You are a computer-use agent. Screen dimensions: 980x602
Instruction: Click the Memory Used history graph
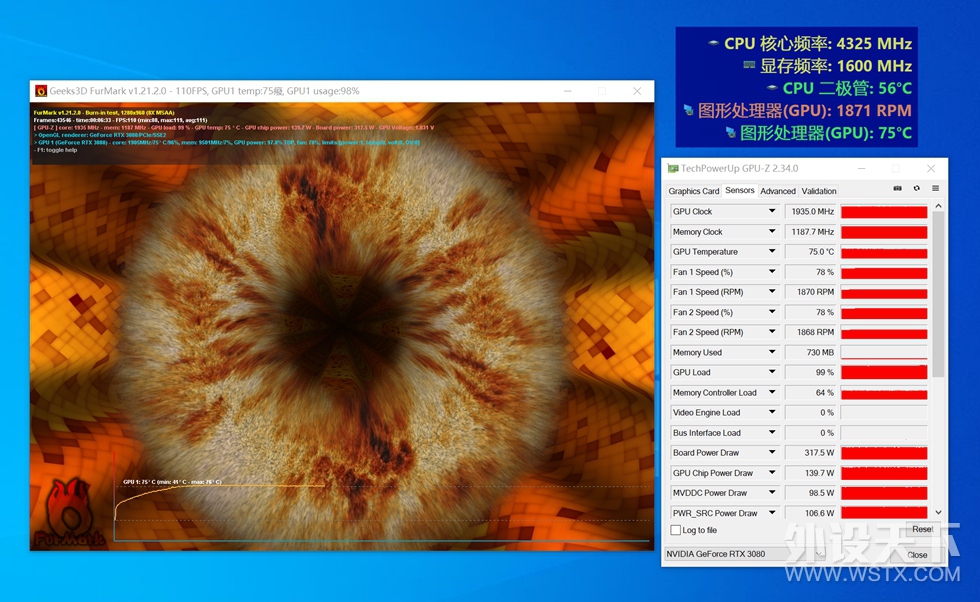click(884, 352)
